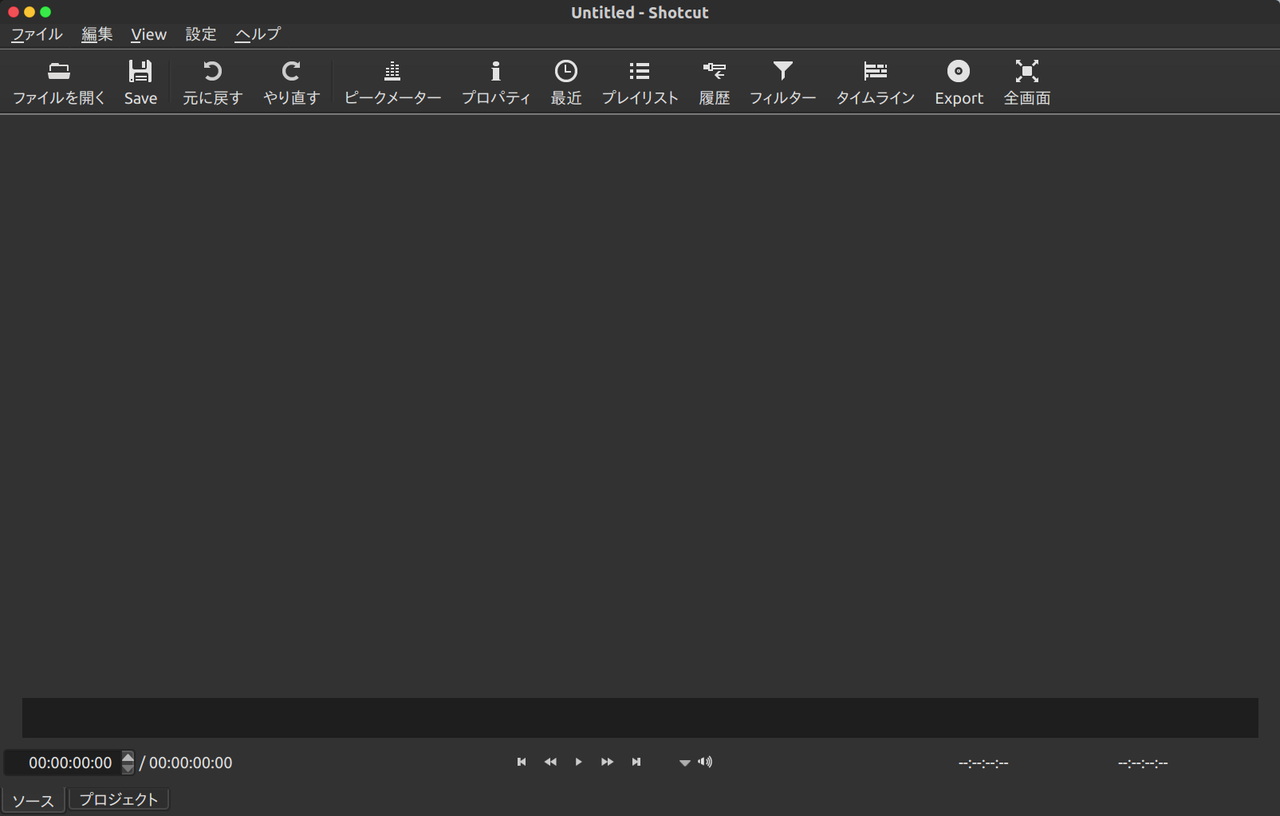Viewport: 1280px width, 816px height.
Task: Open the 設定 menu
Action: coord(201,34)
